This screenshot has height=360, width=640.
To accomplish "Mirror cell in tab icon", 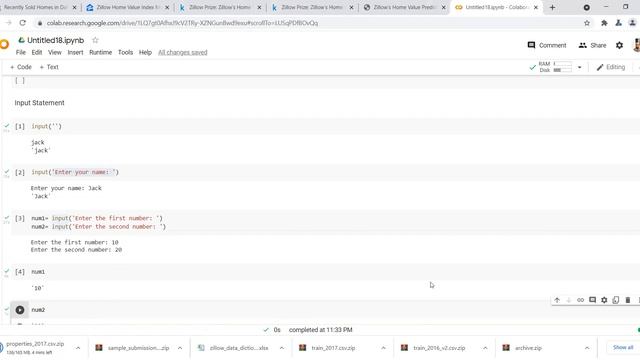I will (616, 300).
